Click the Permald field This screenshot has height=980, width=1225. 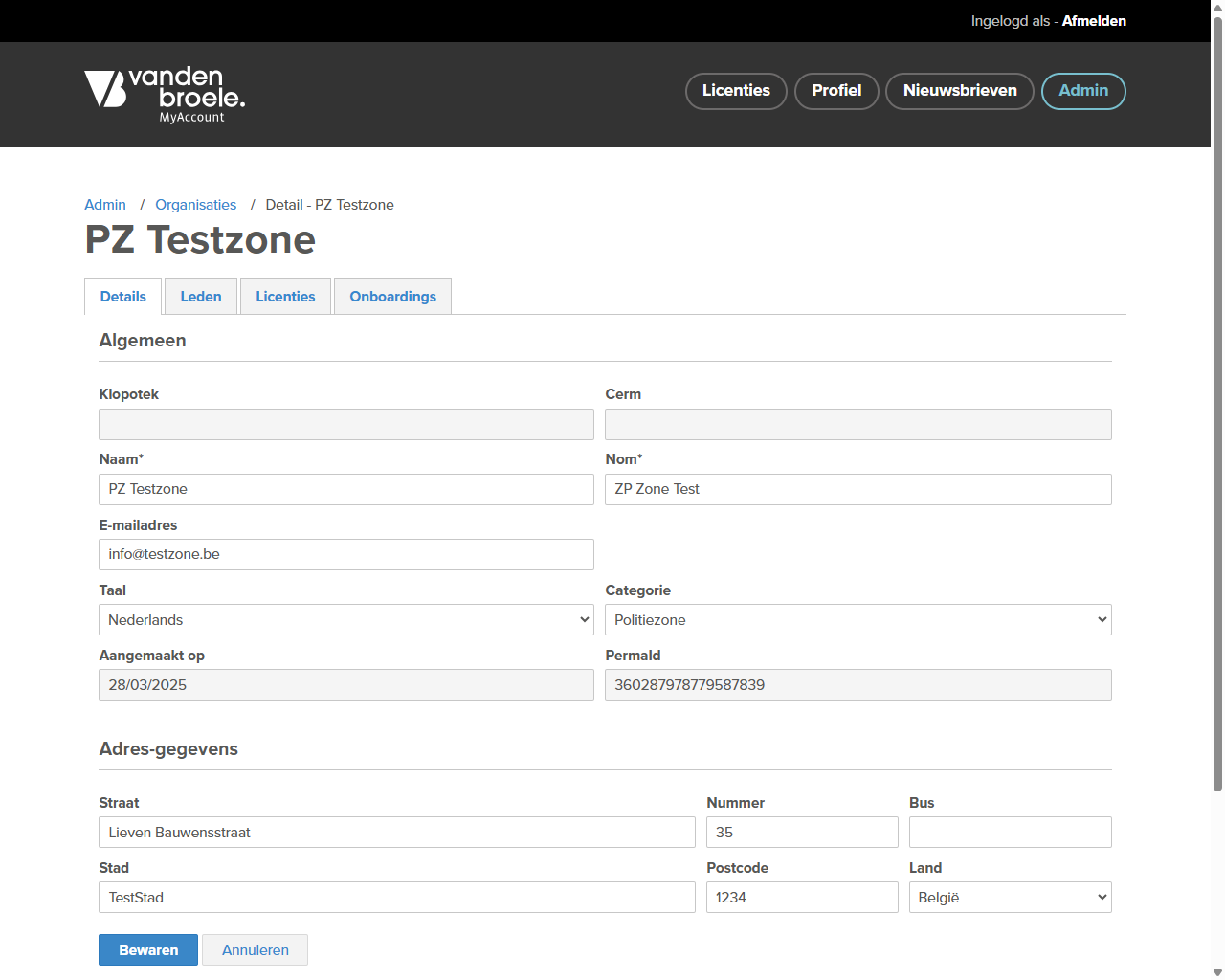858,684
